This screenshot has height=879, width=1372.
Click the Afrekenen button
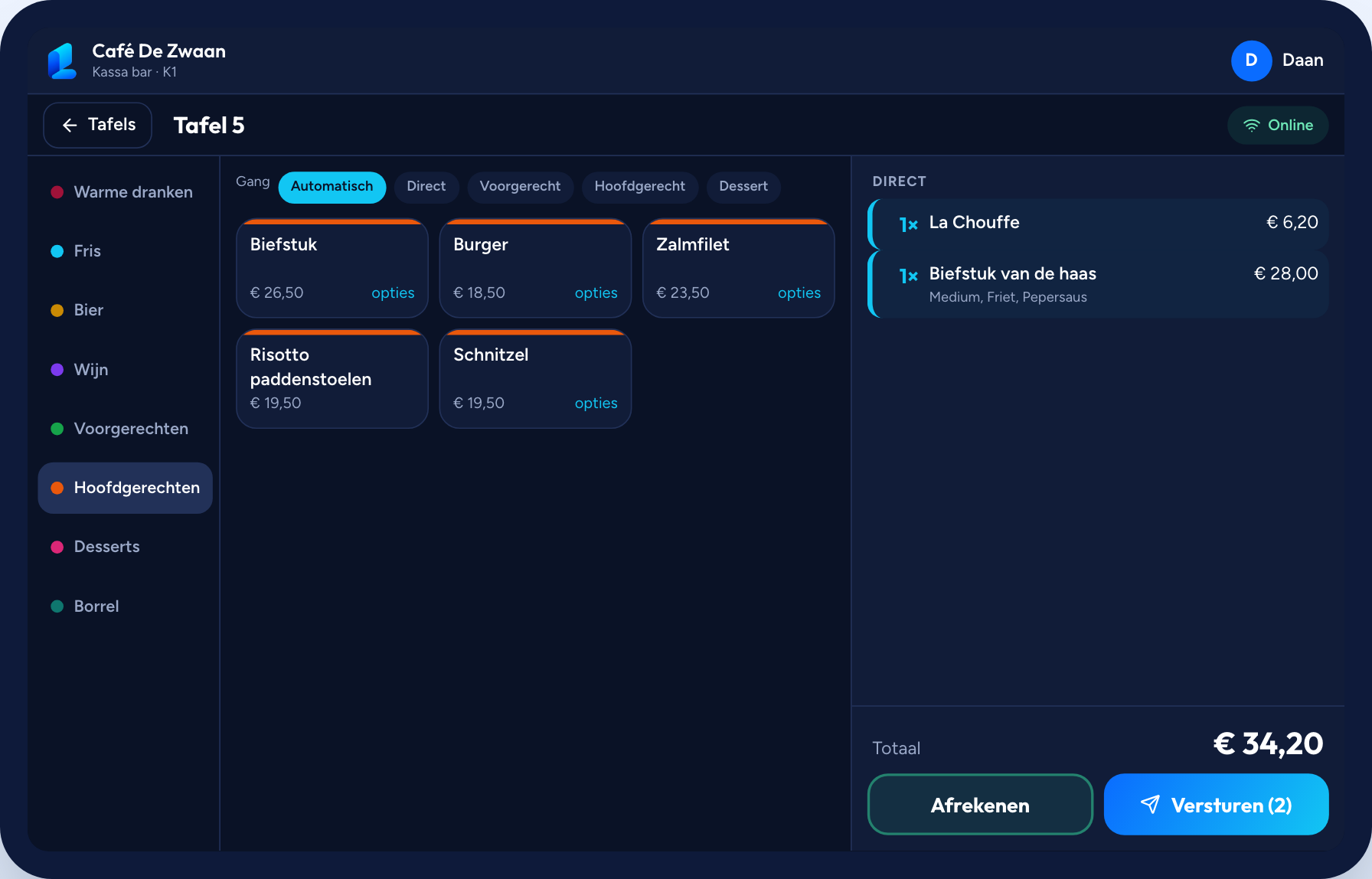(980, 805)
